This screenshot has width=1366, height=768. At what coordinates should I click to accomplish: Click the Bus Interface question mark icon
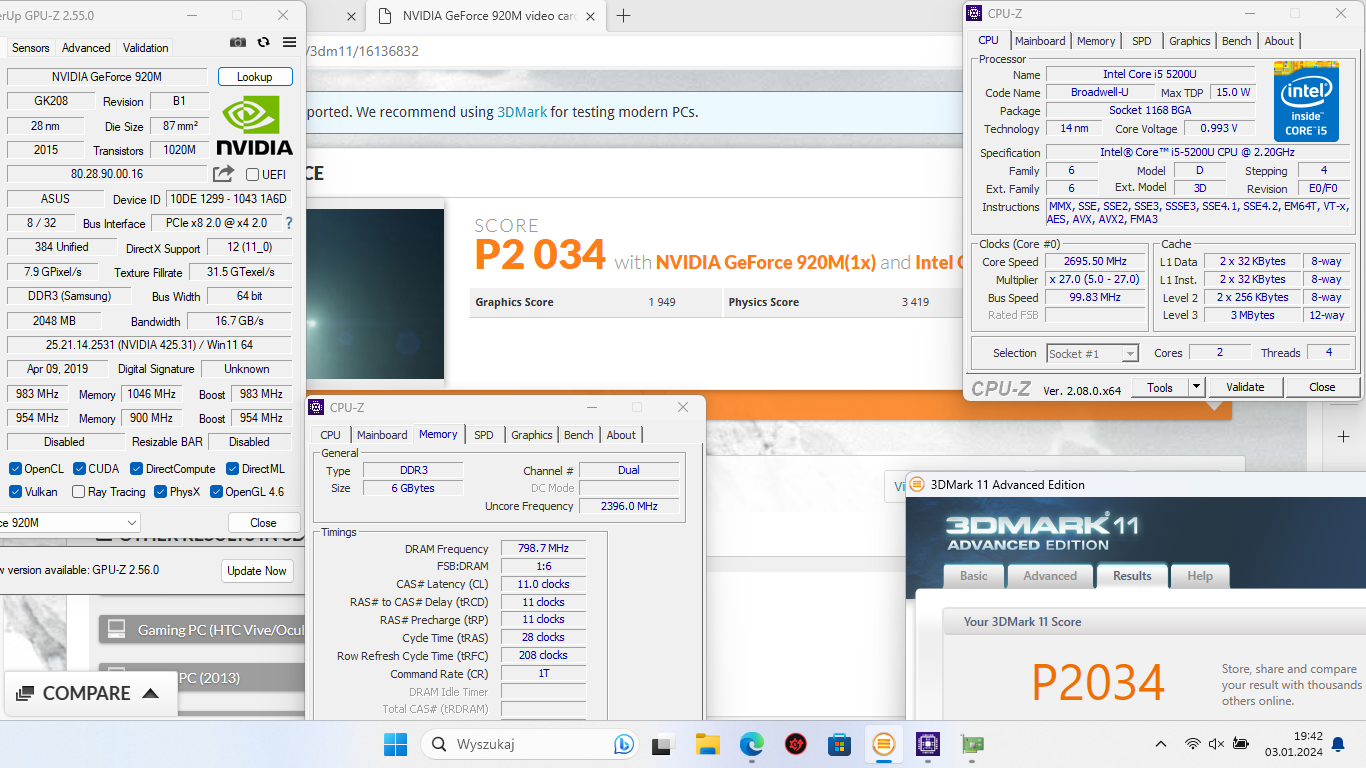289,223
